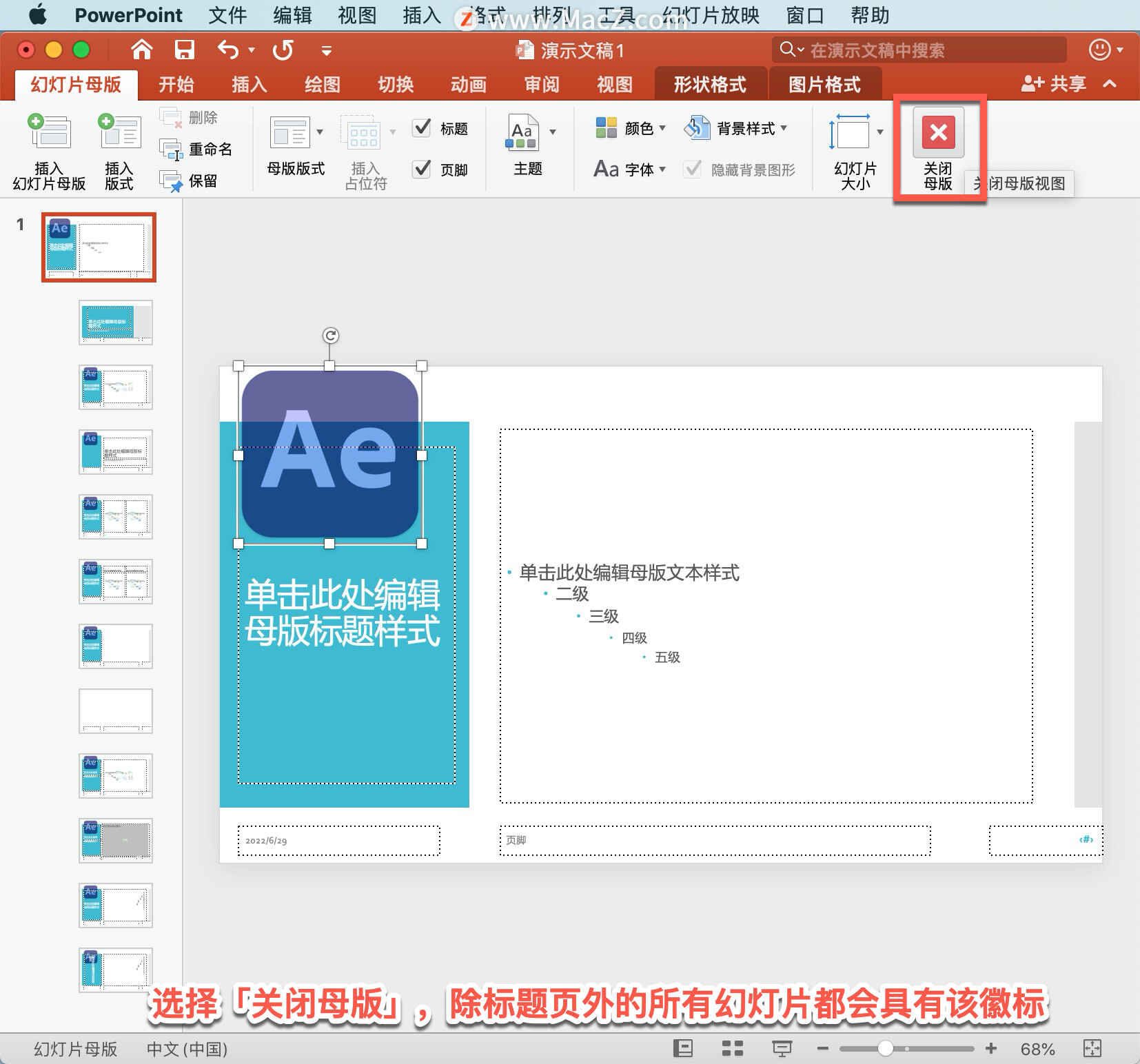Click the master text styles first-level line
1140x1064 pixels.
tap(629, 572)
